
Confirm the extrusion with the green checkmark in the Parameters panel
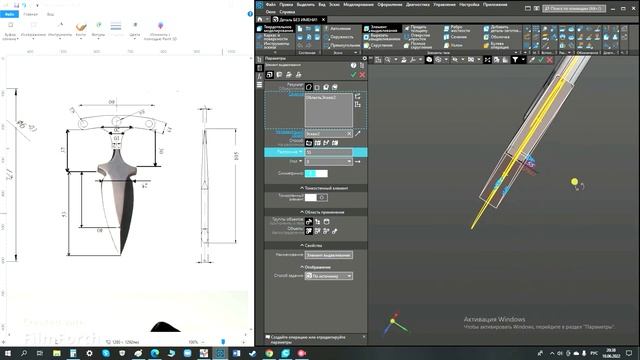tap(353, 75)
